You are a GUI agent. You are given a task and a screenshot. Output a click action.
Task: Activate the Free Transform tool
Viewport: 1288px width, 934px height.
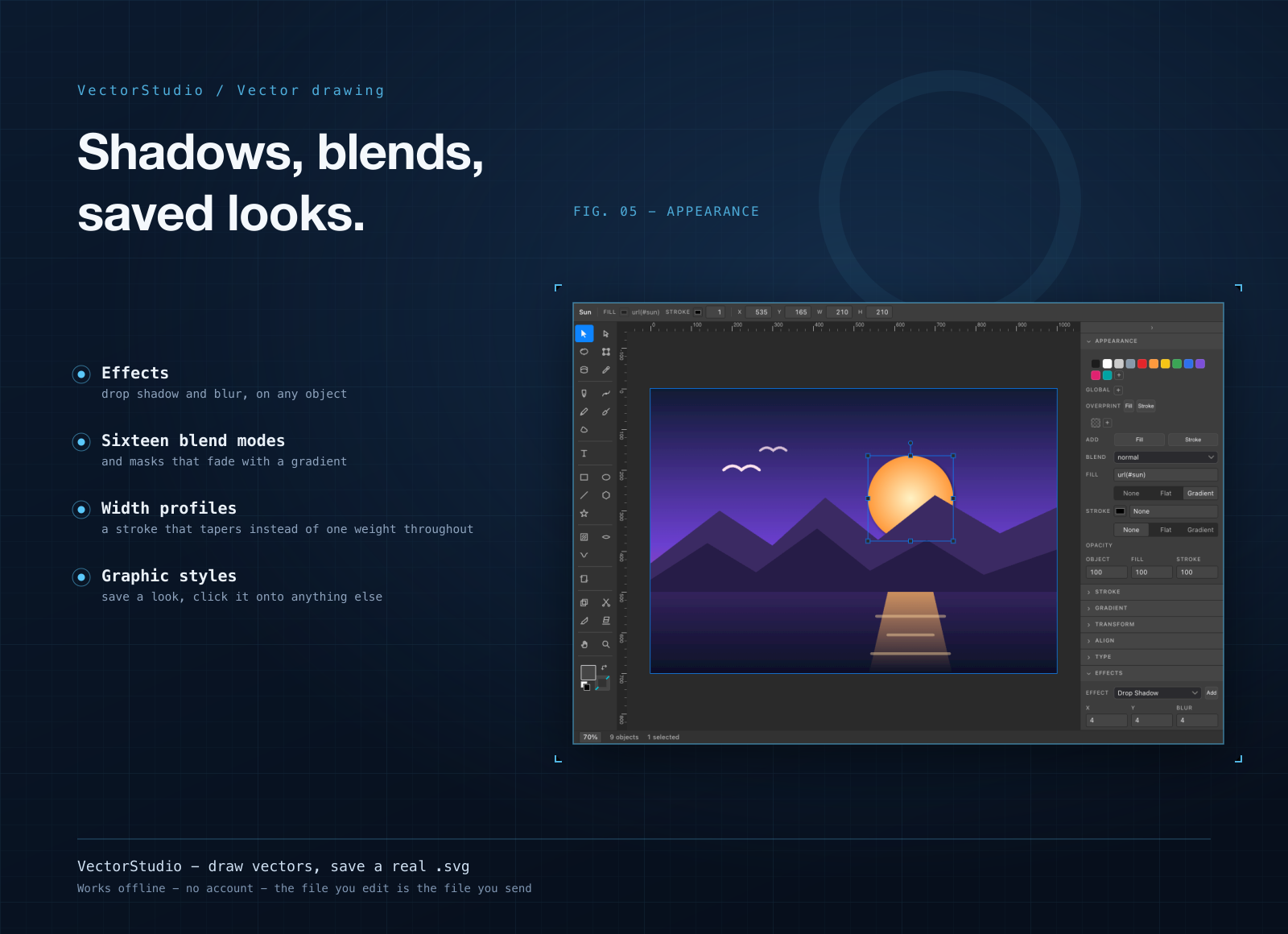[x=606, y=352]
